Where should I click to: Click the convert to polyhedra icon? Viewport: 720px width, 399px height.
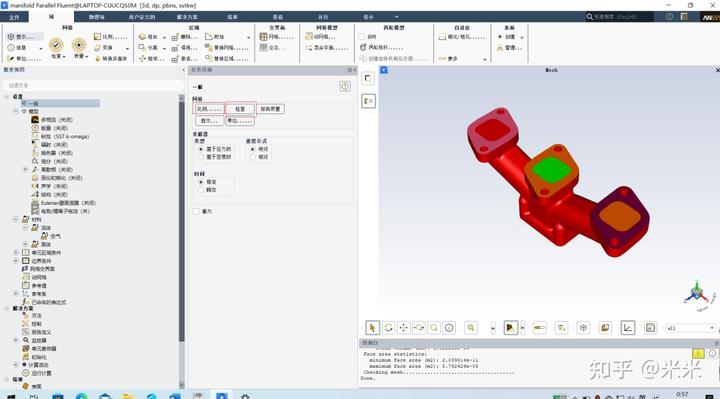click(97, 59)
